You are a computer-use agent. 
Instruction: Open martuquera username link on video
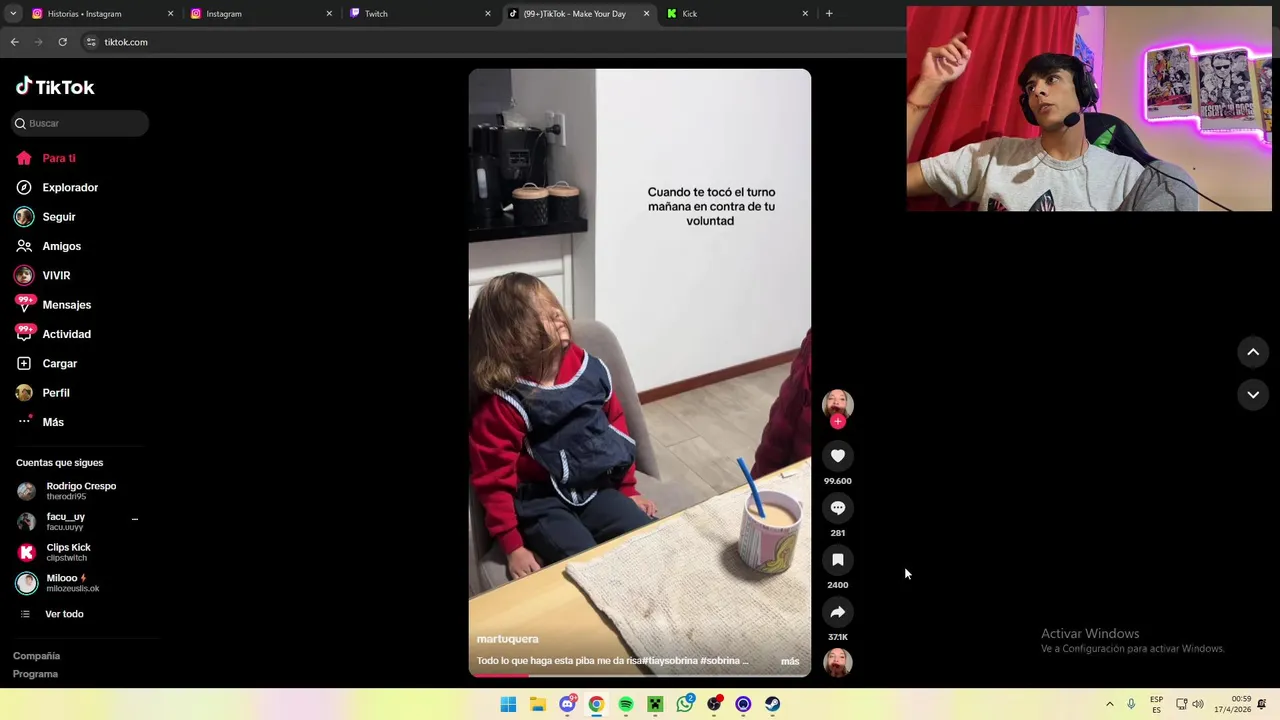coord(507,639)
